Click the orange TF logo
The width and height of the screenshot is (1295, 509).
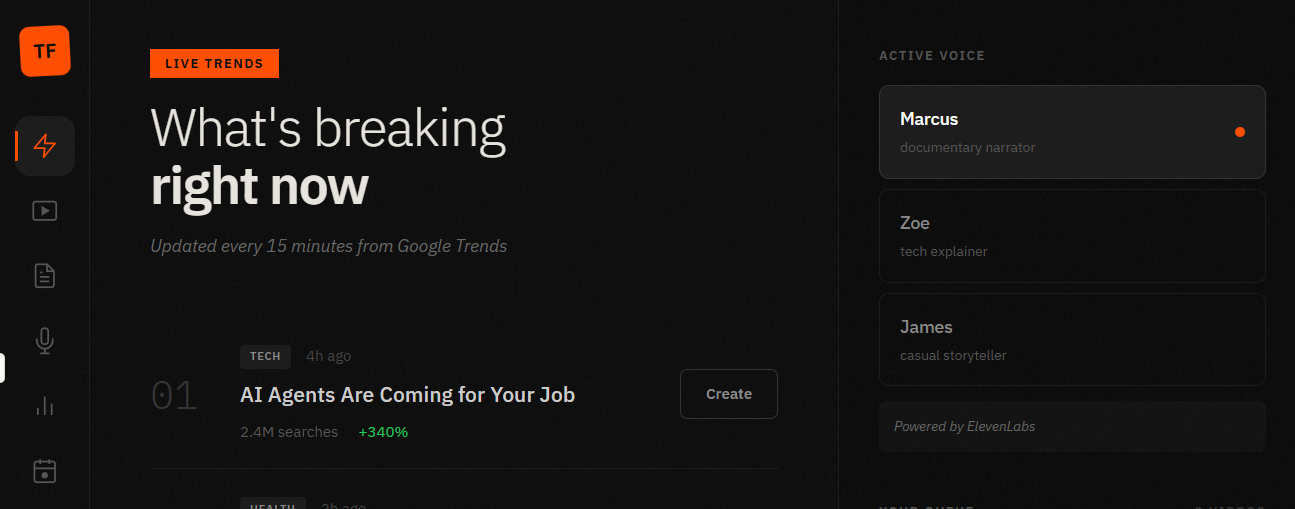(x=44, y=51)
